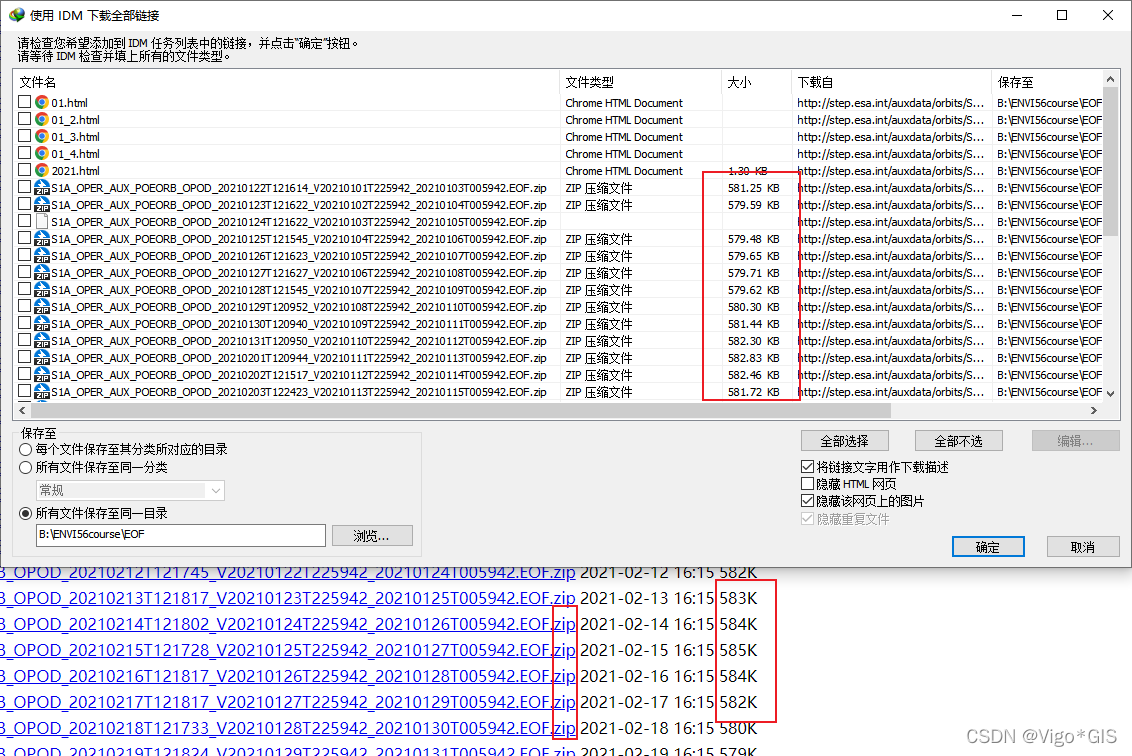Image resolution: width=1132 pixels, height=756 pixels.
Task: Open browser link OPOD_20210215T121728 EOF.zip
Action: pyautogui.click(x=287, y=650)
